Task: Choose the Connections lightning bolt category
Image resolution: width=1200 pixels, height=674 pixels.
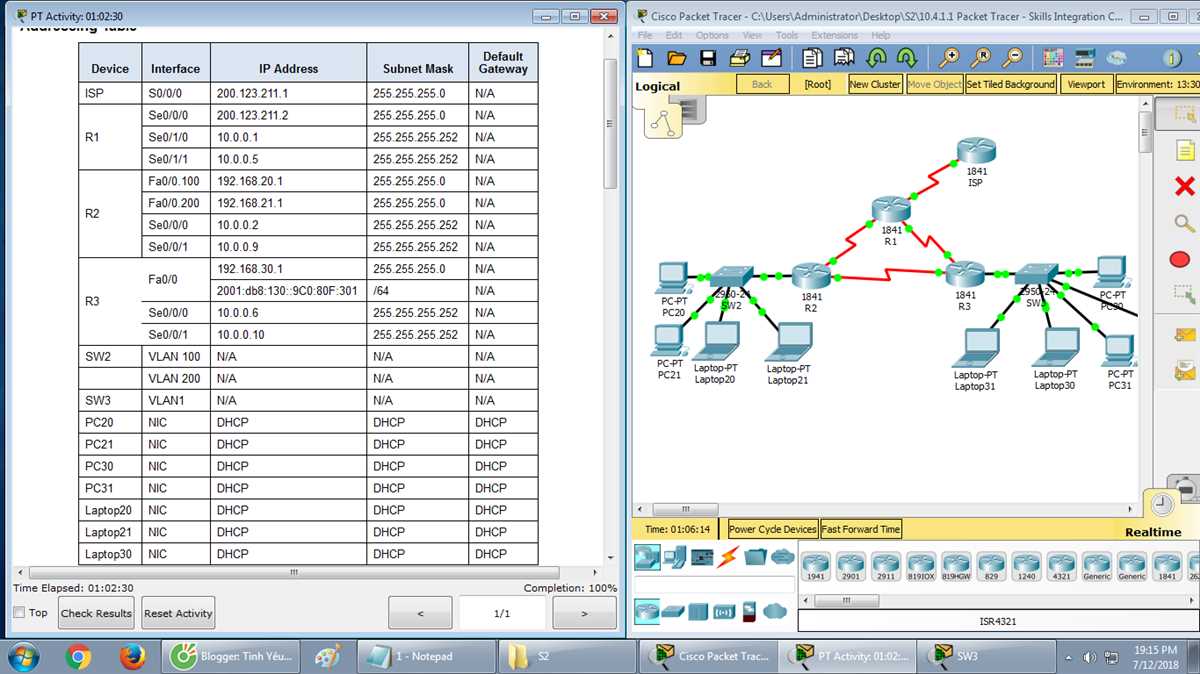Action: (x=728, y=557)
